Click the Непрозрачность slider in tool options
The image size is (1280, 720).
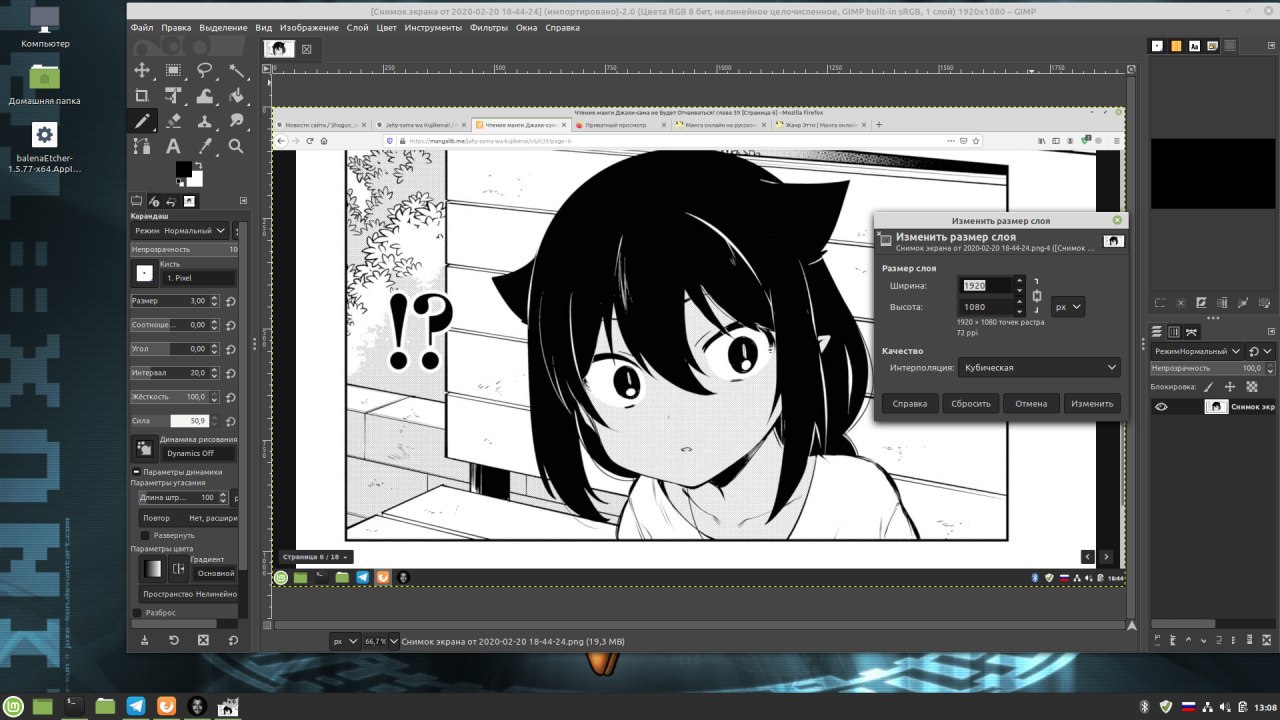point(185,249)
